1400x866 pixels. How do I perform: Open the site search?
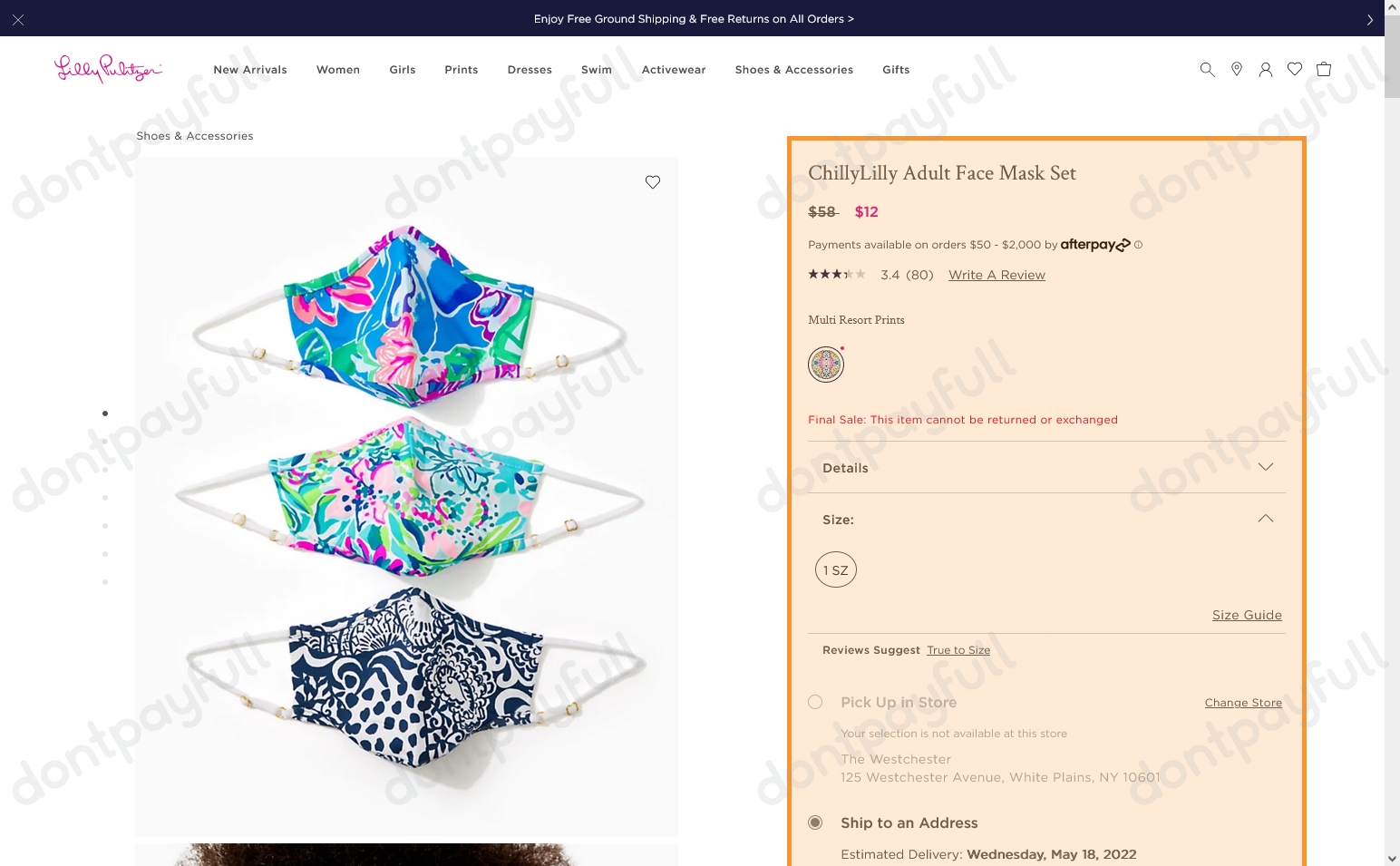click(x=1207, y=69)
